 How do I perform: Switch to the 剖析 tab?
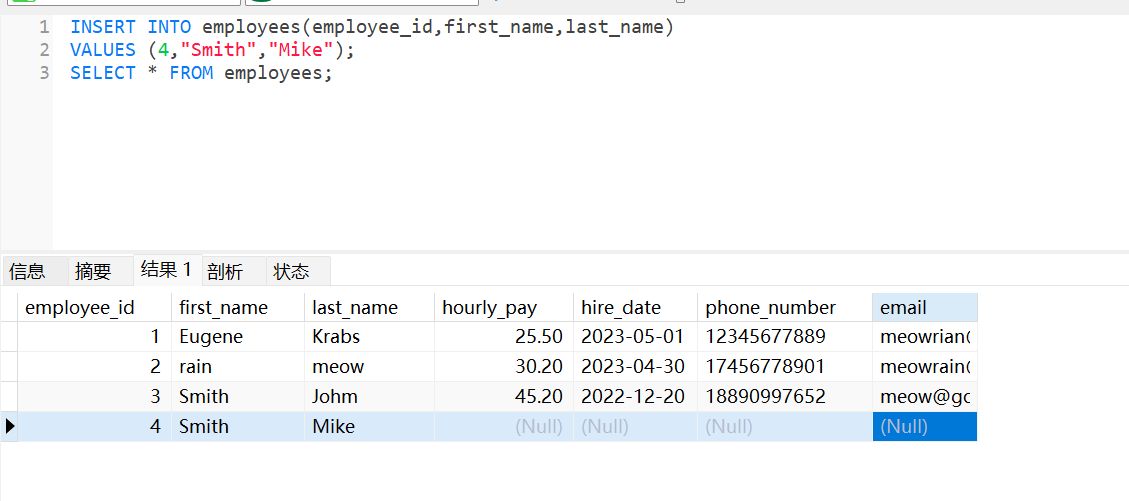point(225,271)
